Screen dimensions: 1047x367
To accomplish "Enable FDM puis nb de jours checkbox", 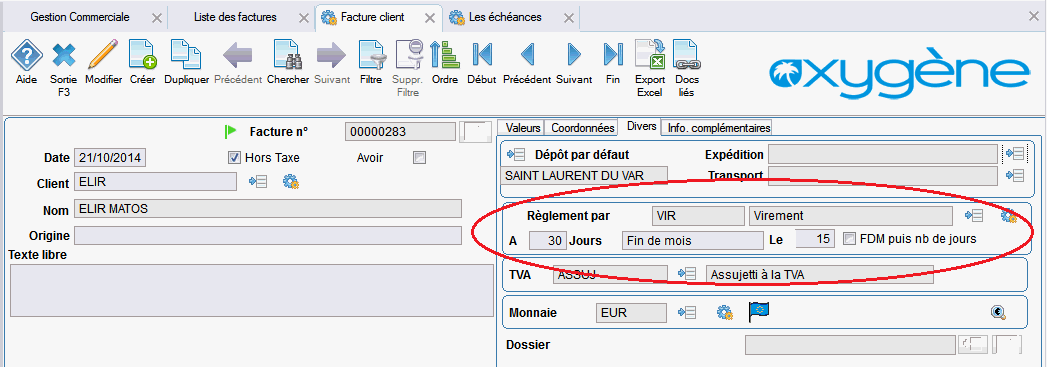I will (x=849, y=238).
